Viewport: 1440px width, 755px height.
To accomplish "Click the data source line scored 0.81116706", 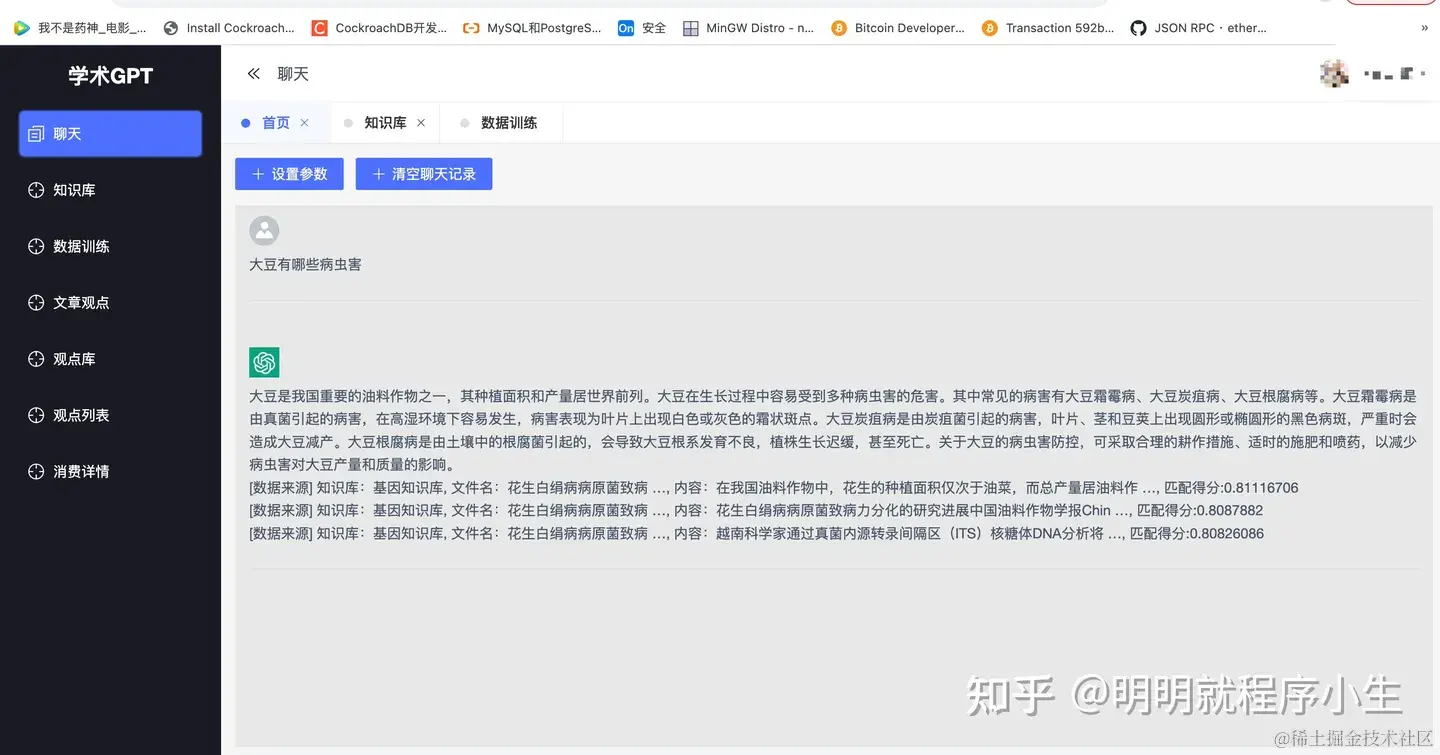I will pyautogui.click(x=774, y=488).
